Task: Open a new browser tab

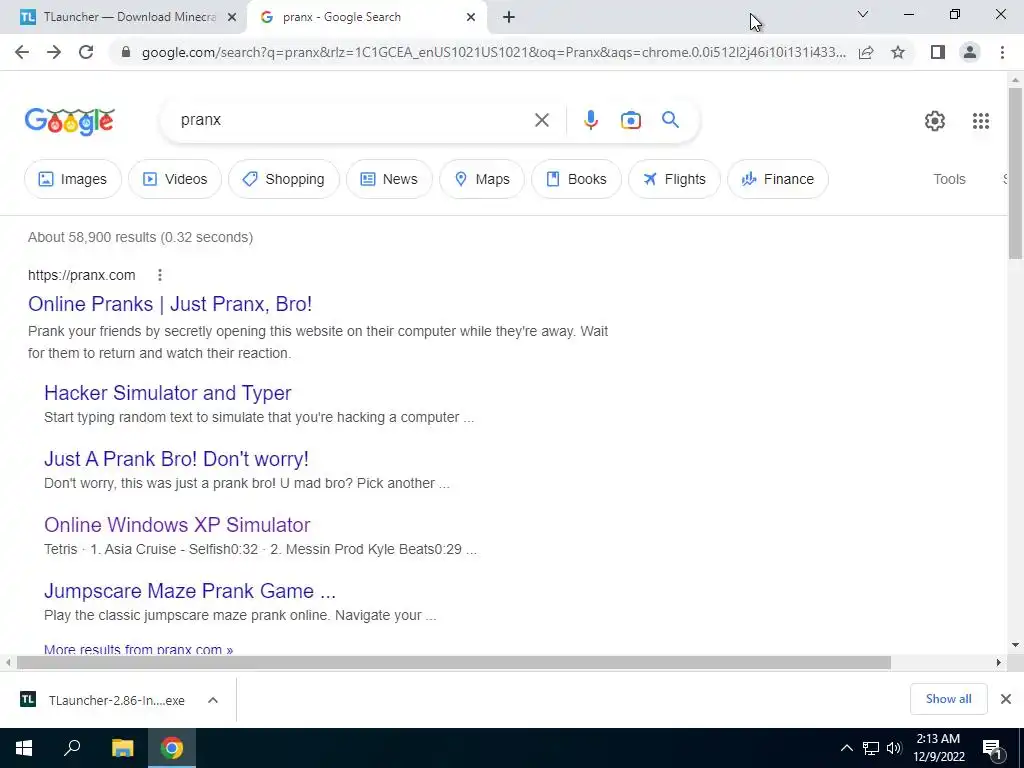Action: coord(509,18)
